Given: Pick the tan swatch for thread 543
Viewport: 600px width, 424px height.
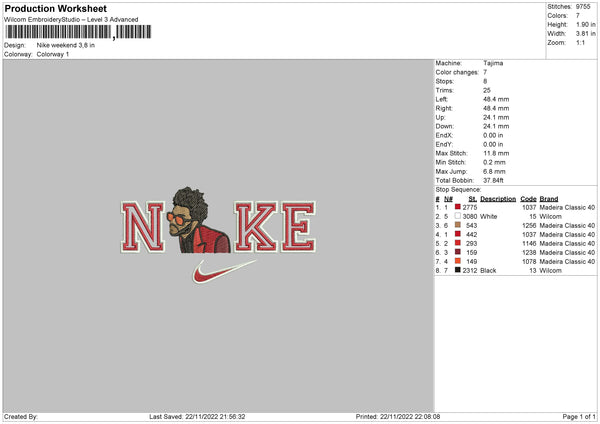Looking at the screenshot, I should click(x=458, y=225).
